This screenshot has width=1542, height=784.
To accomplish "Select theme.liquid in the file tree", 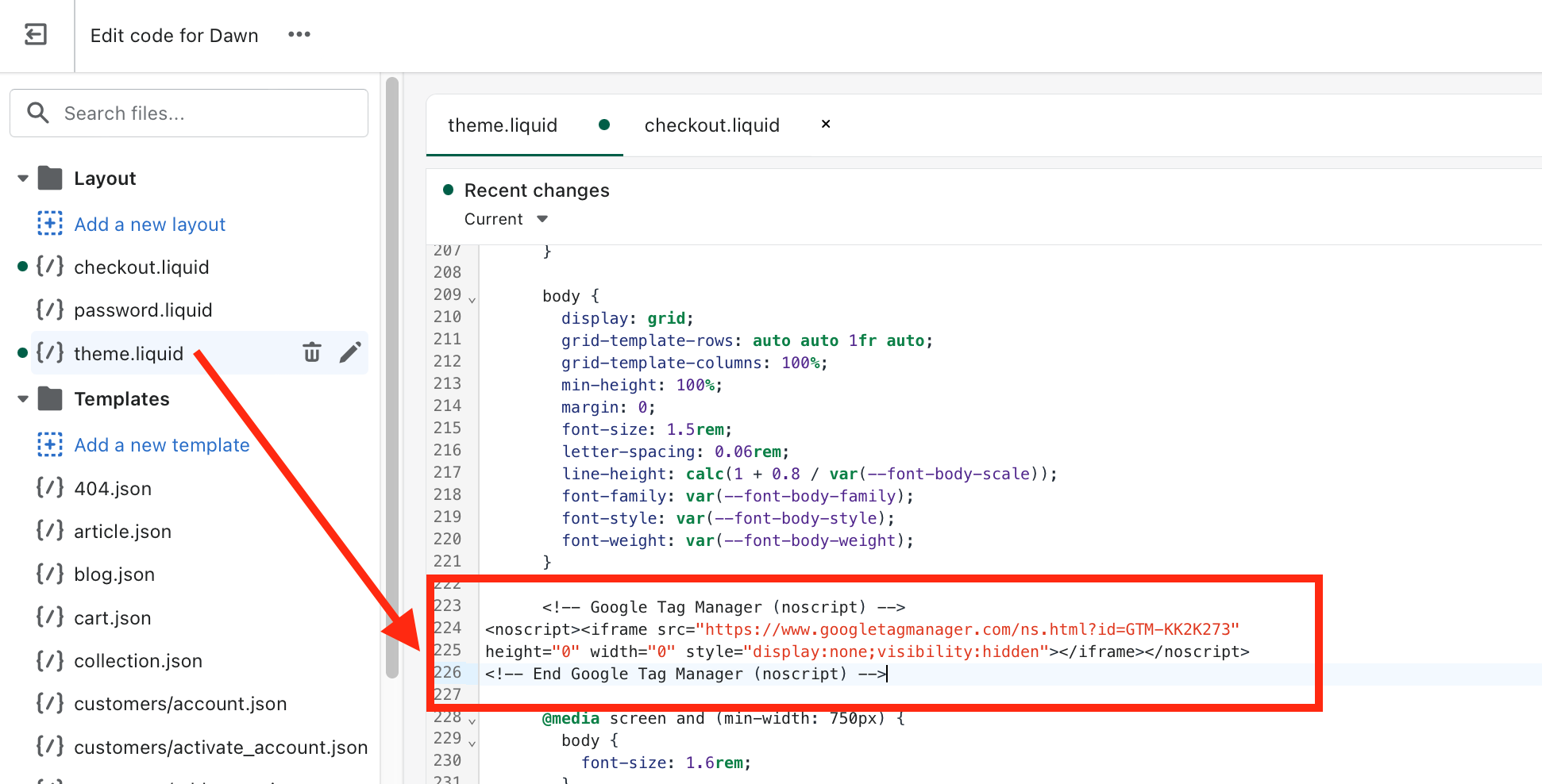I will click(x=129, y=354).
